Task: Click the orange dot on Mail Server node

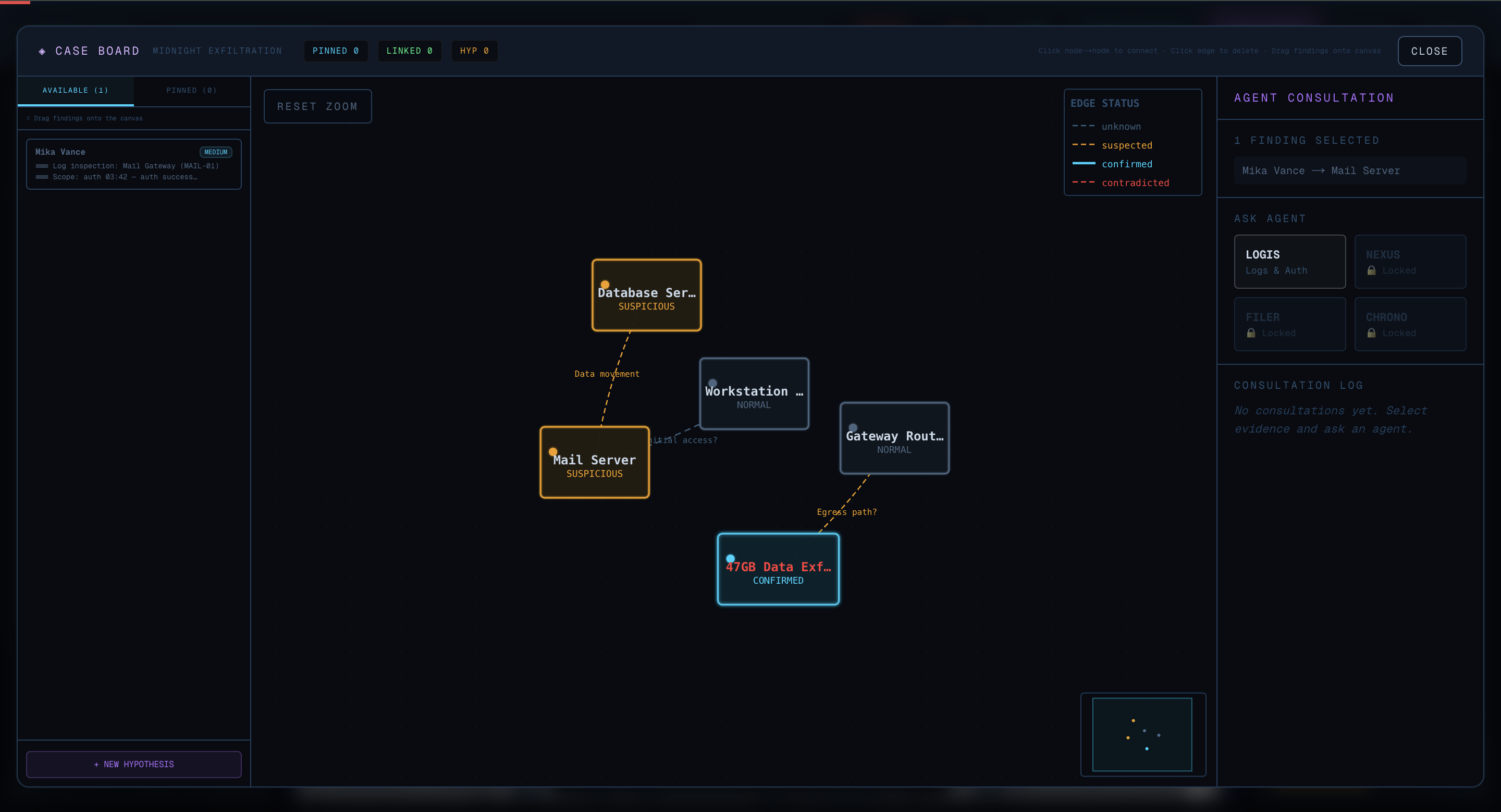Action: coord(553,451)
